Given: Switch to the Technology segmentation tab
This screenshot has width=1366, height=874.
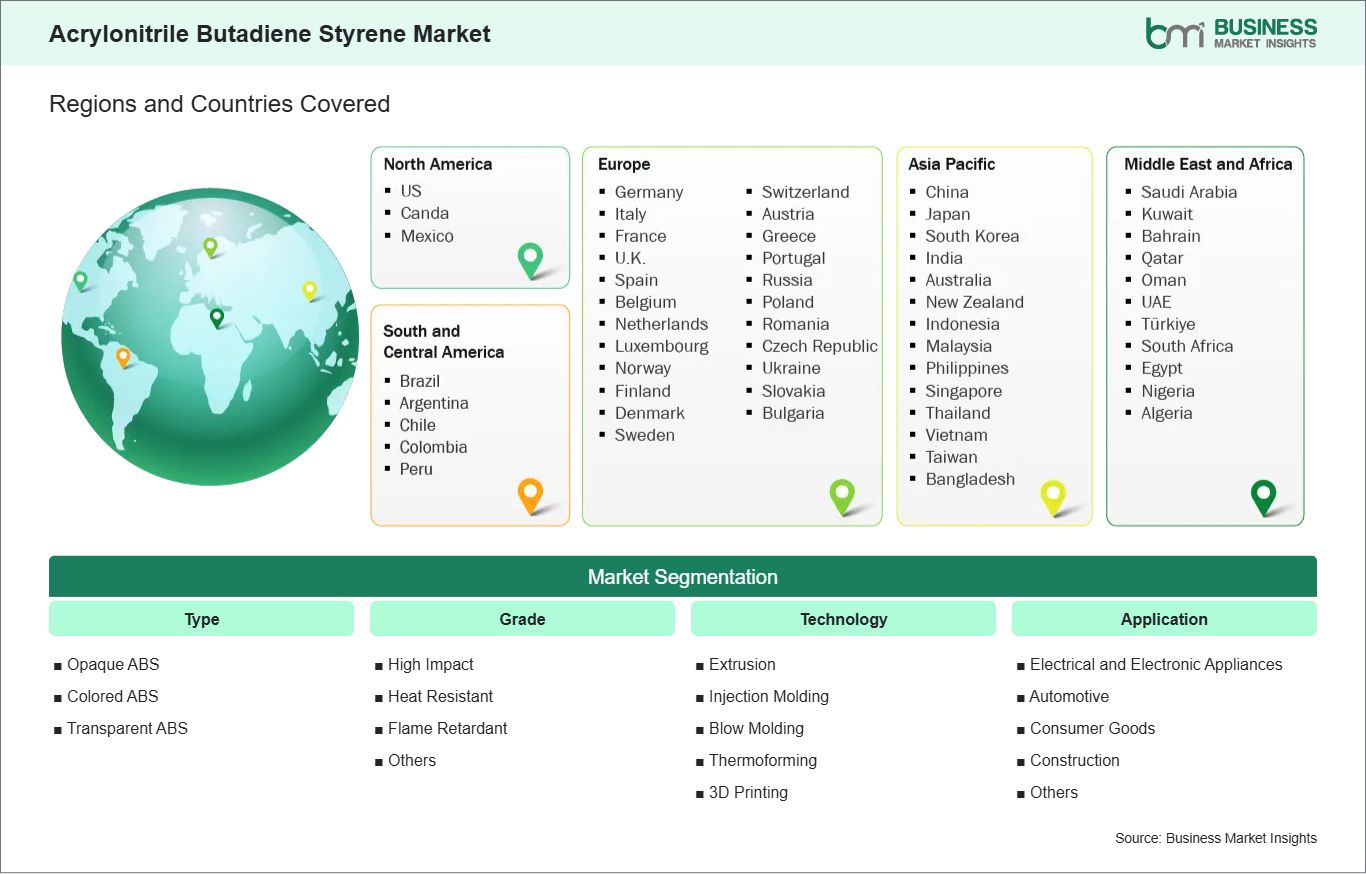Looking at the screenshot, I should (x=843, y=618).
